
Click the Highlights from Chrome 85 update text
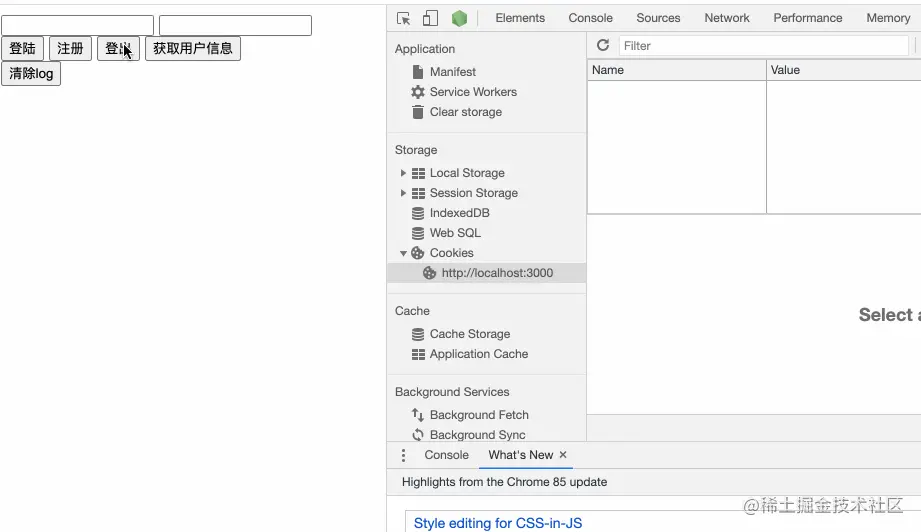pyautogui.click(x=504, y=482)
